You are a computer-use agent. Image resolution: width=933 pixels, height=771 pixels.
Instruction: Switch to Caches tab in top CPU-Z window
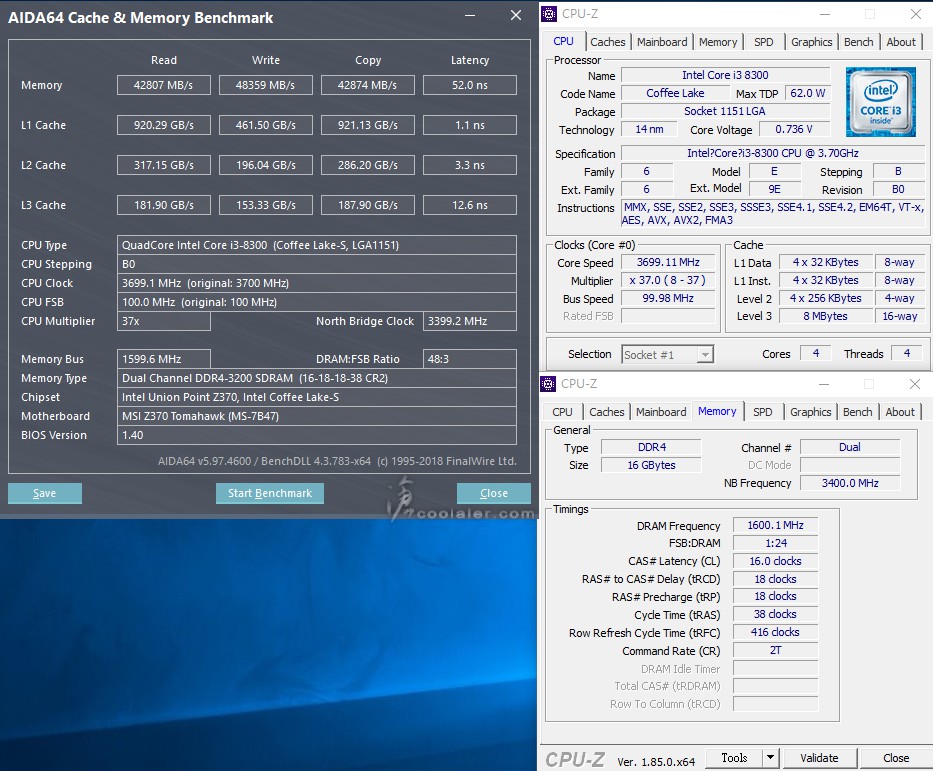click(608, 42)
